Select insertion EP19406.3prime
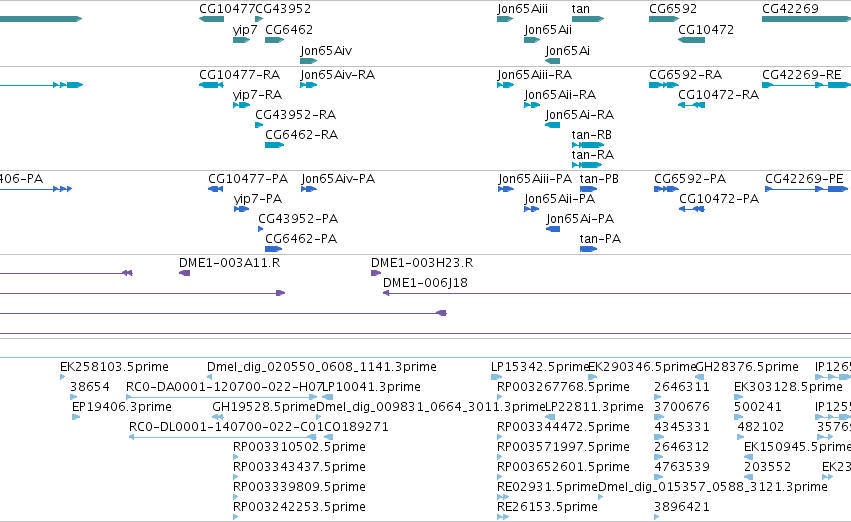This screenshot has width=851, height=522. [x=122, y=407]
